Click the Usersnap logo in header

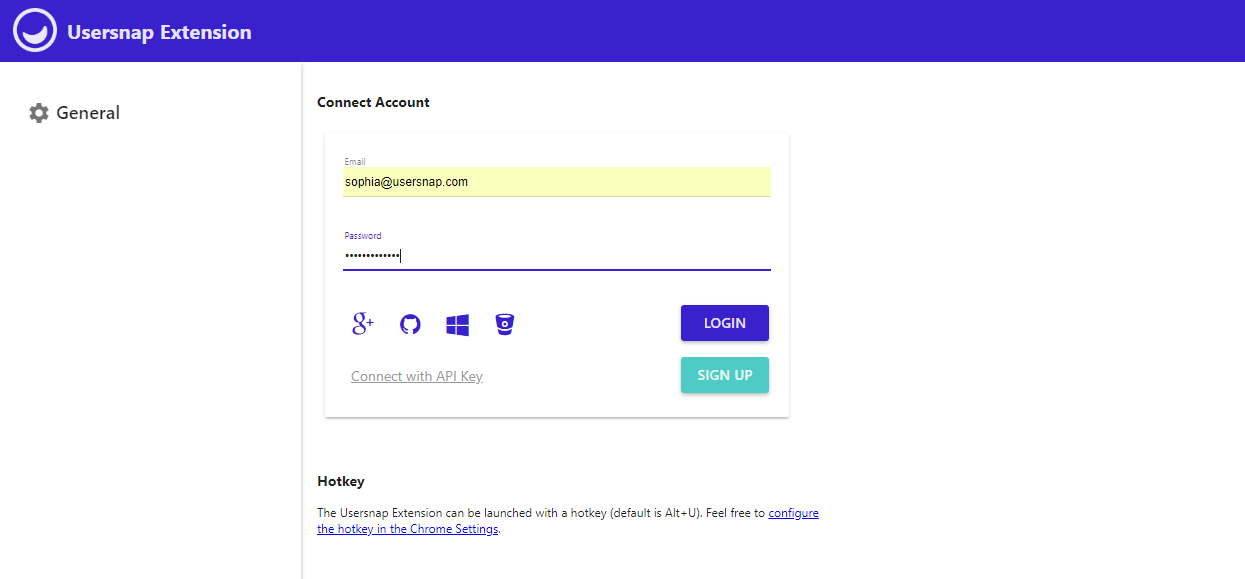coord(34,31)
